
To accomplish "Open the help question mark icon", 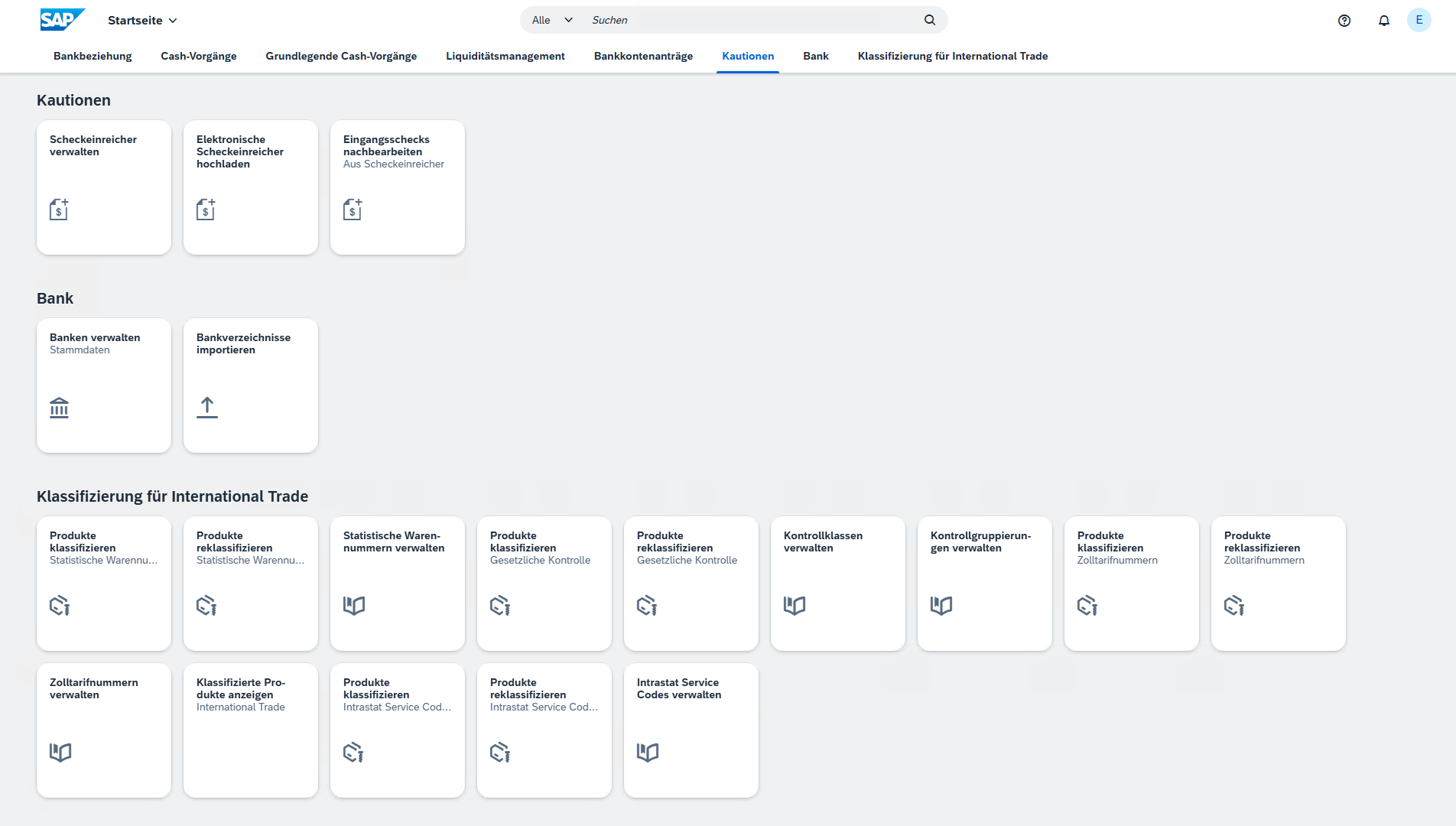I will 1344,21.
